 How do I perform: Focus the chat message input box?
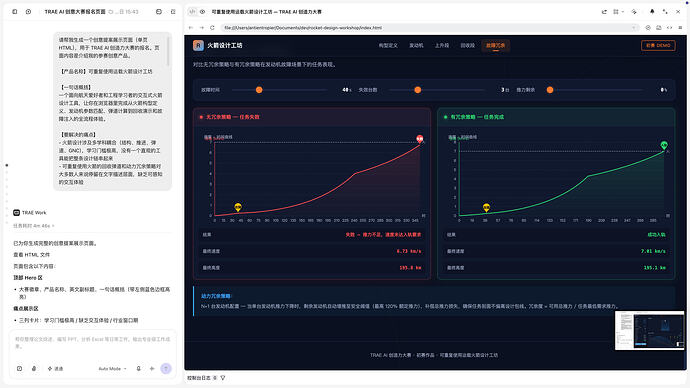(x=92, y=343)
